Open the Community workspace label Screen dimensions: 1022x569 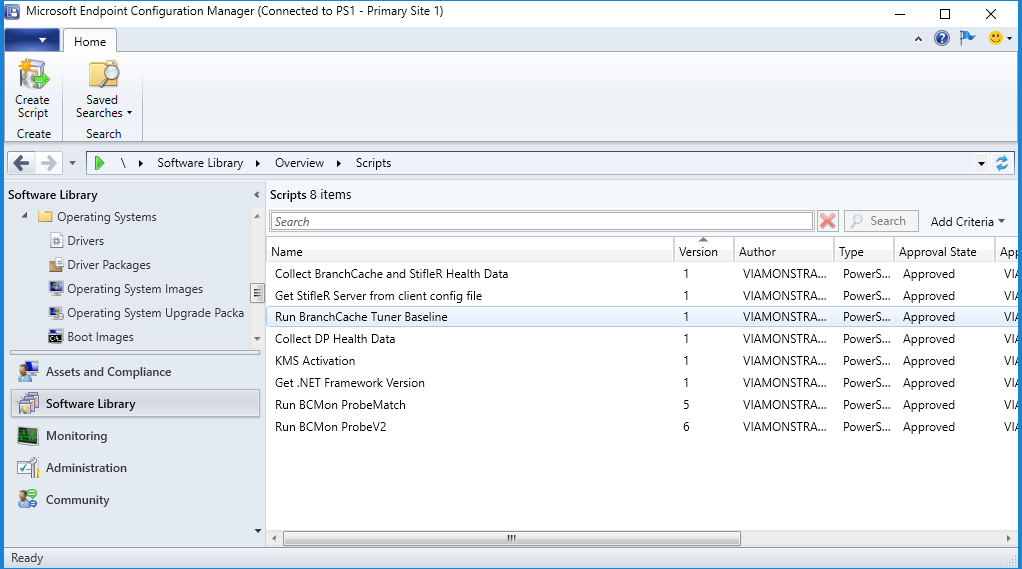pos(78,500)
